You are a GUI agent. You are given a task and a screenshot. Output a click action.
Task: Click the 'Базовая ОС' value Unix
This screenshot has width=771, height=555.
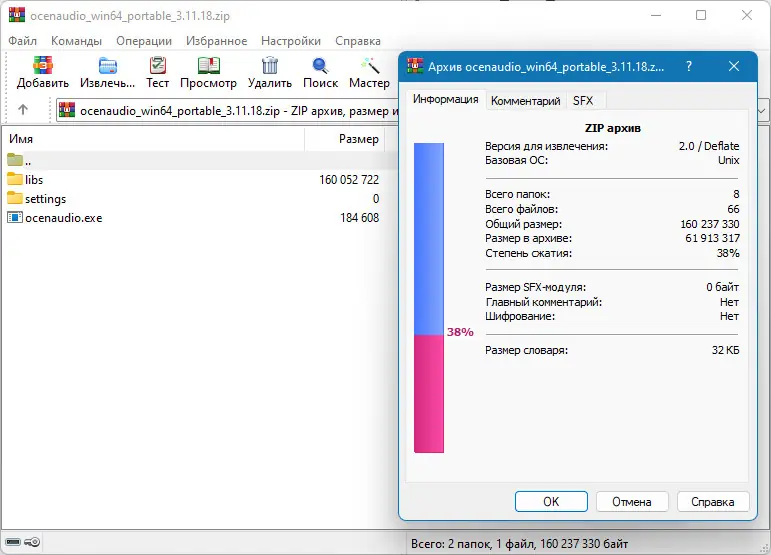pyautogui.click(x=728, y=160)
